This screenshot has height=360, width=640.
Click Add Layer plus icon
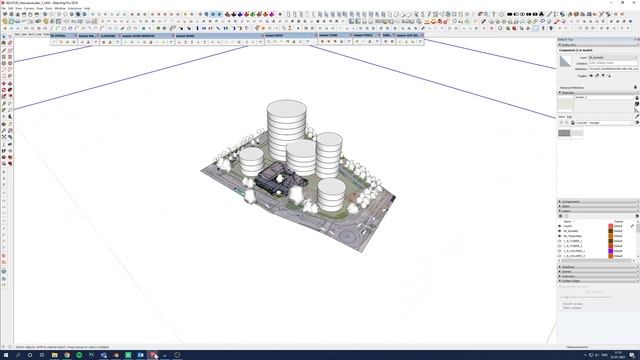coord(560,216)
